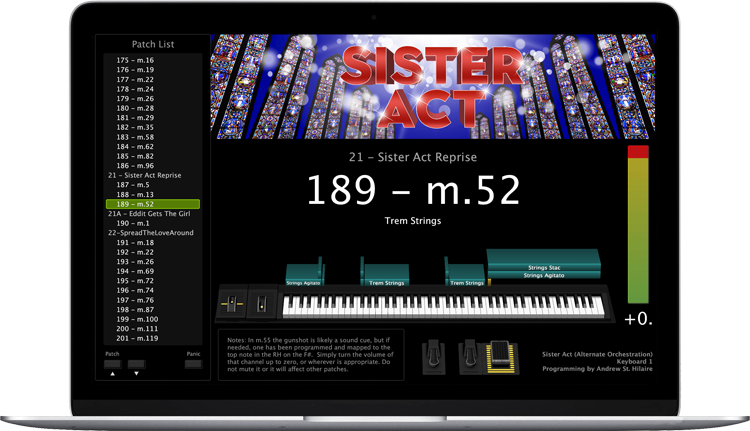750x431 pixels.
Task: Click the modulation wheel
Action: (262, 303)
